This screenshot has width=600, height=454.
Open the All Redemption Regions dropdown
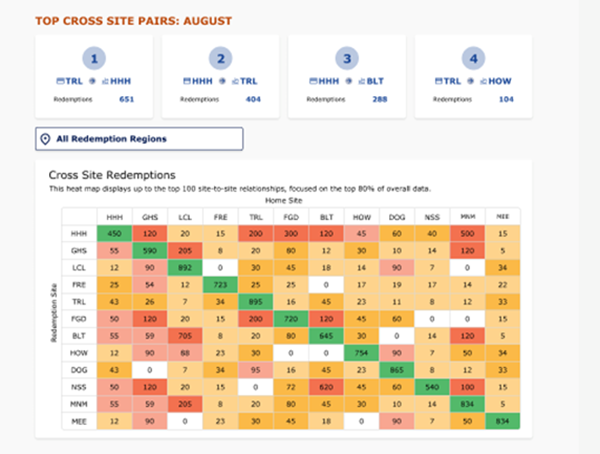click(x=139, y=139)
